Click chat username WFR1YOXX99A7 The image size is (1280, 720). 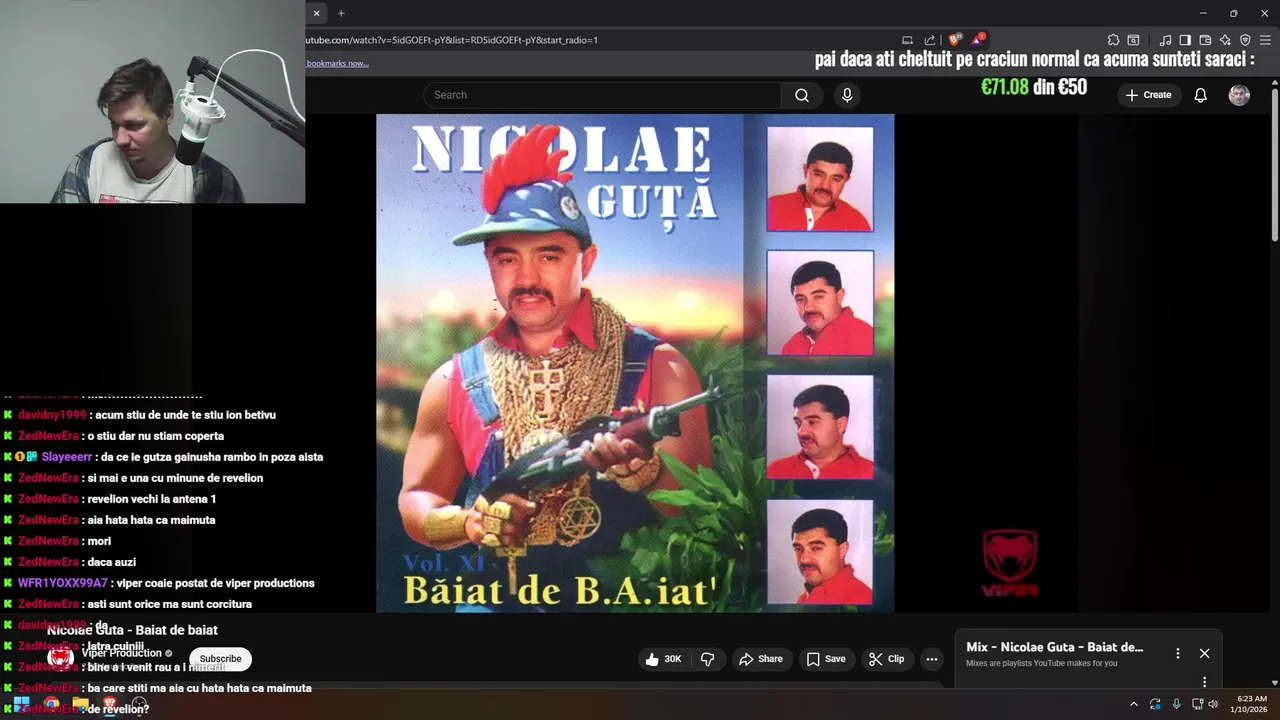pyautogui.click(x=62, y=583)
